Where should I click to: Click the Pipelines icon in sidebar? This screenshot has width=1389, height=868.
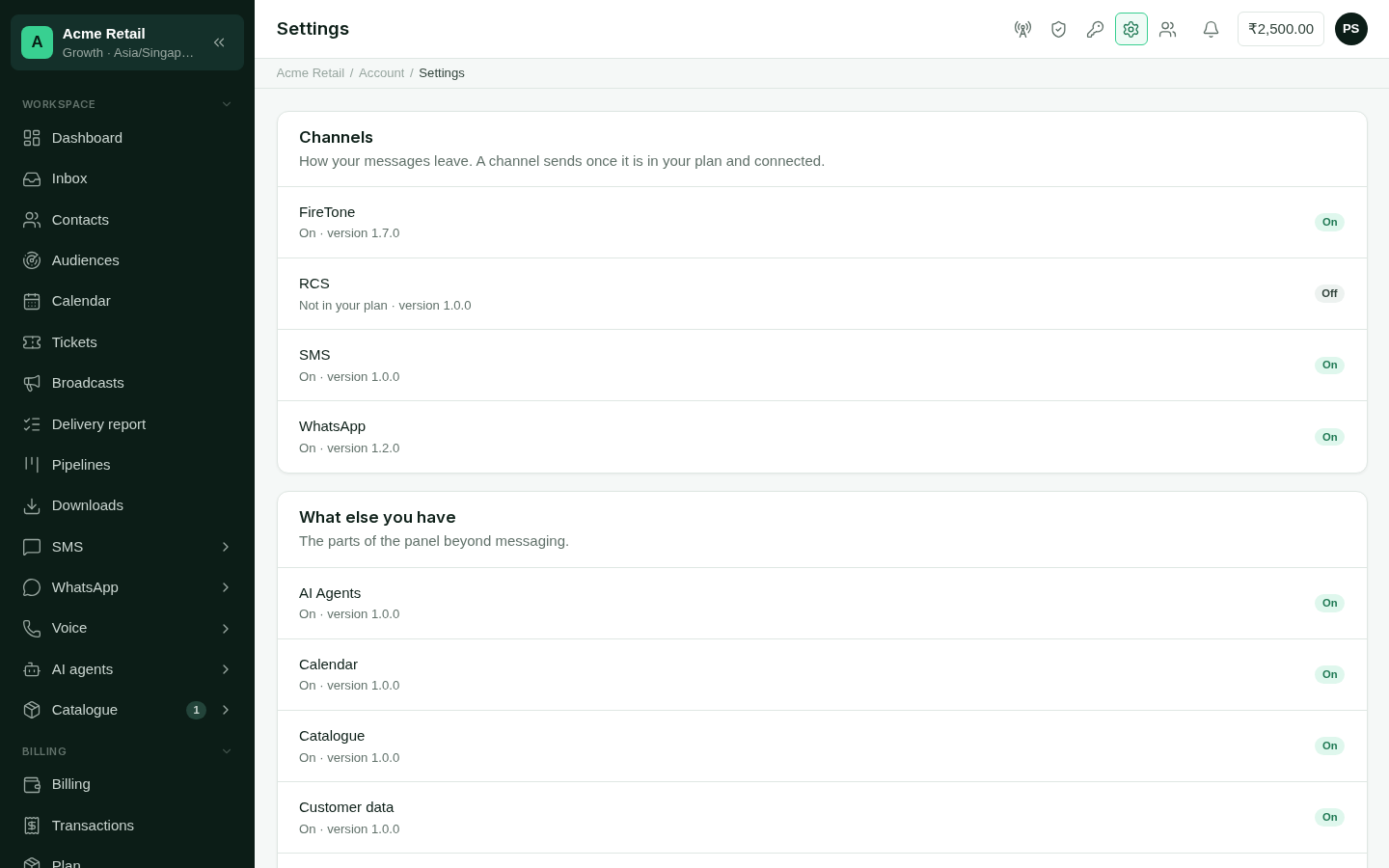pos(32,465)
